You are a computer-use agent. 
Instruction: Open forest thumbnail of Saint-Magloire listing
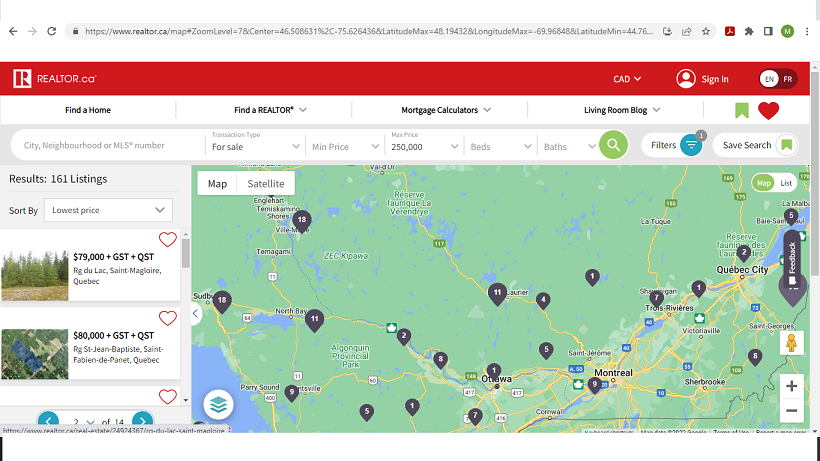[x=35, y=275]
